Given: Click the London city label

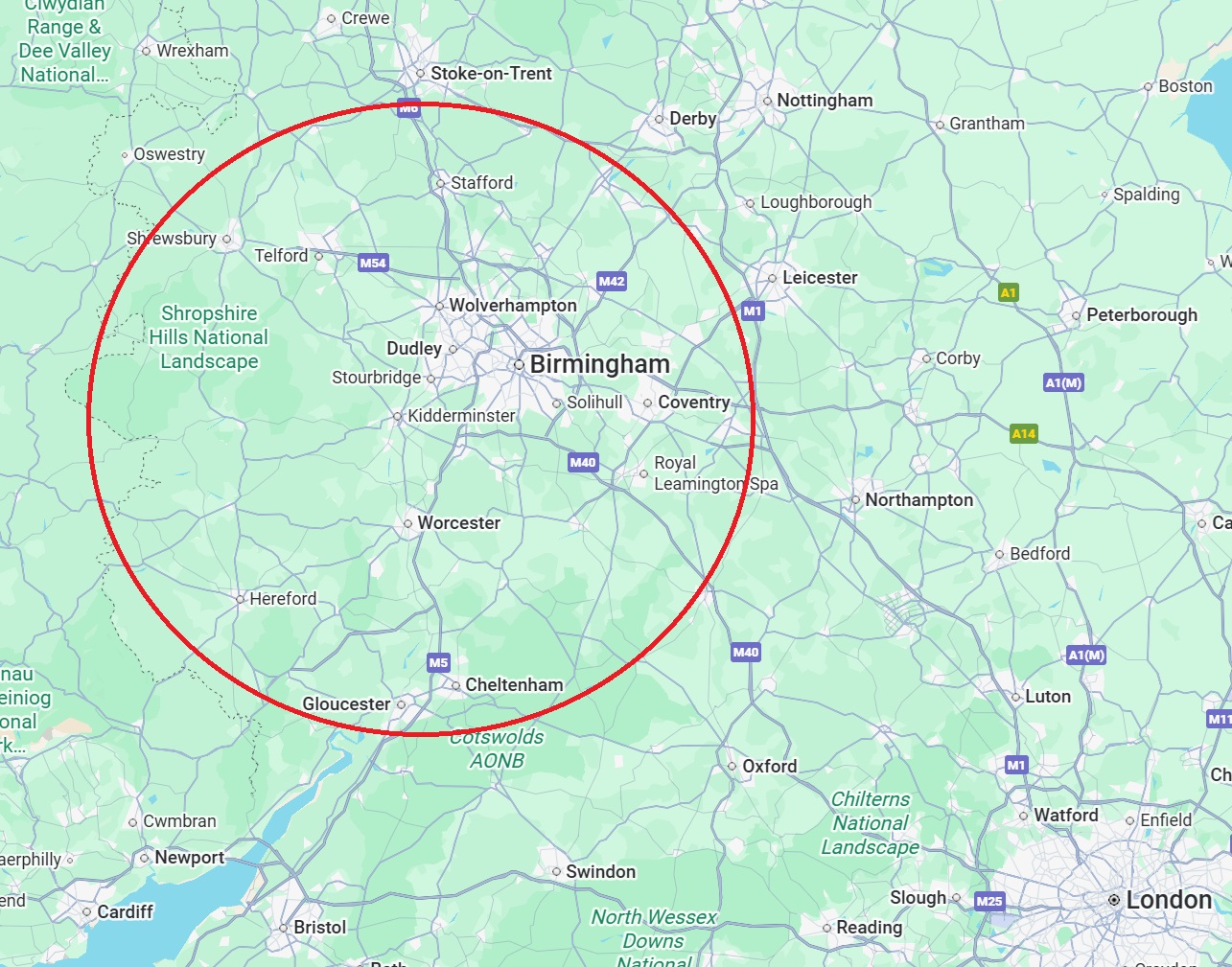Looking at the screenshot, I should click(x=1169, y=900).
